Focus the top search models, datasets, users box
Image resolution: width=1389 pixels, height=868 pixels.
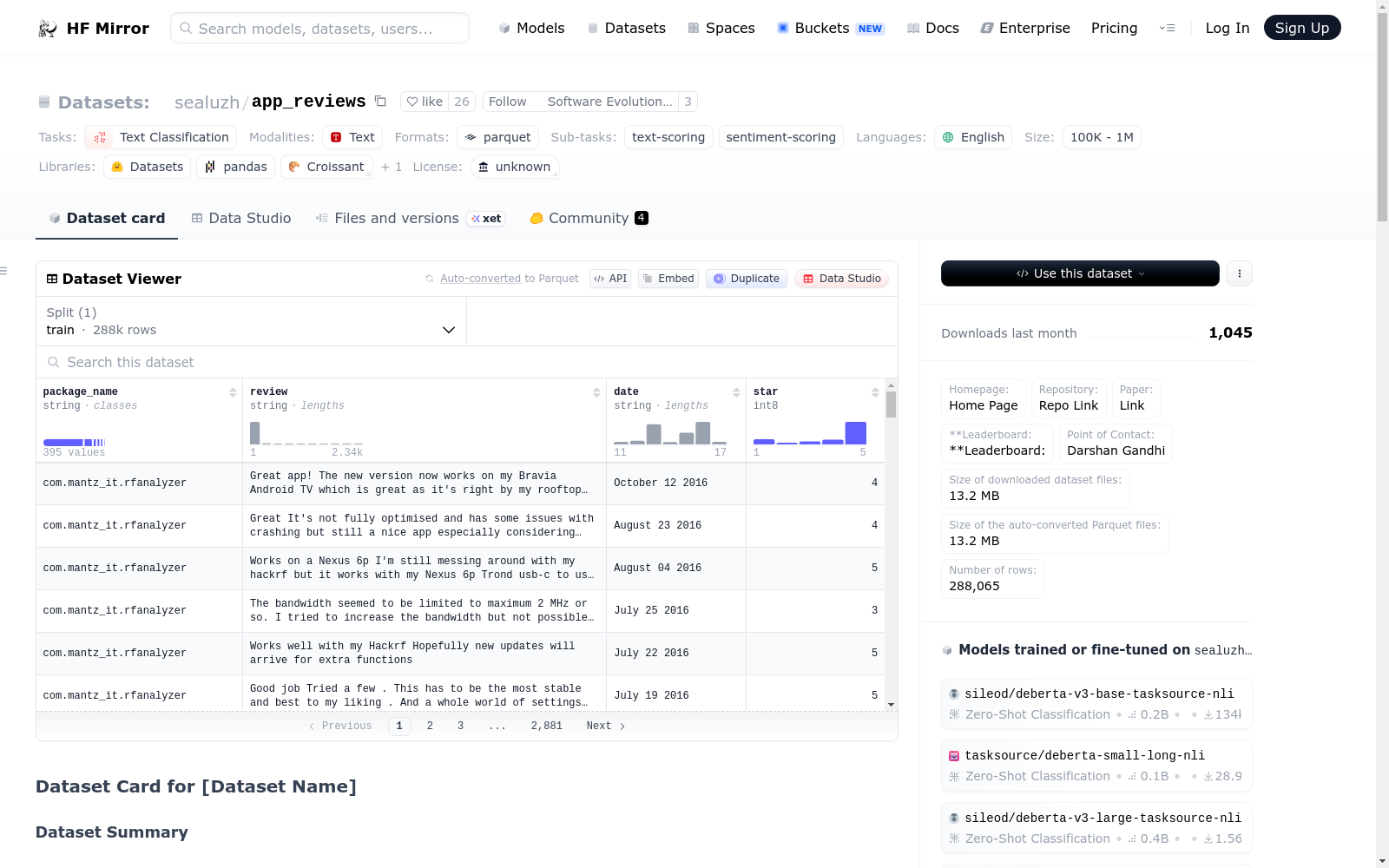319,28
